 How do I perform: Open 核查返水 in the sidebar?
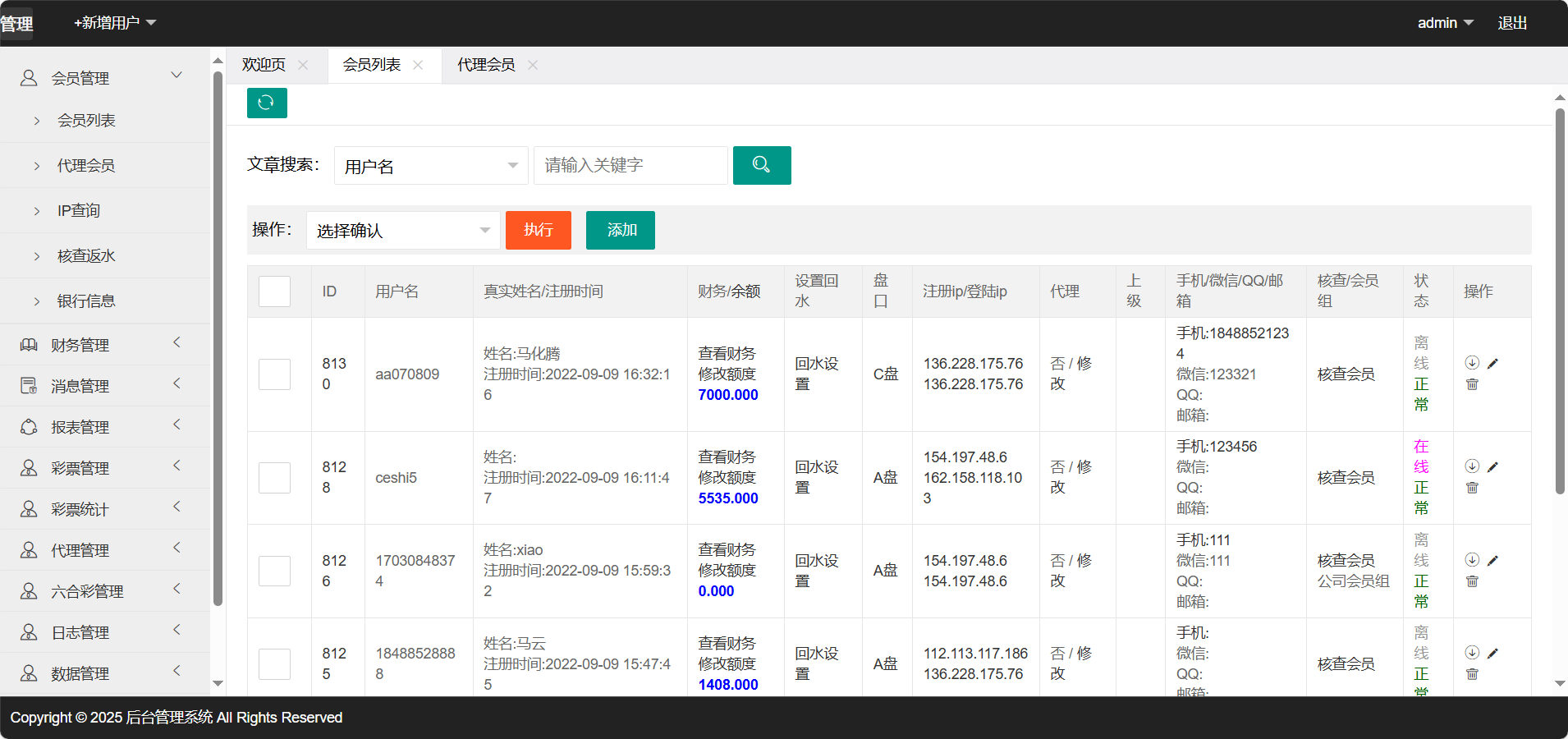pos(86,256)
